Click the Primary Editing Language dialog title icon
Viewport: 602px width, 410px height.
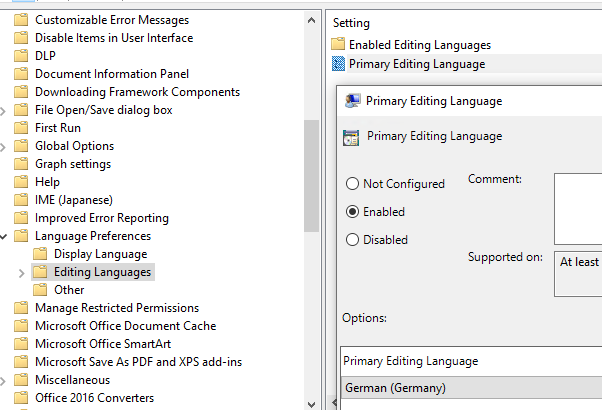click(x=352, y=101)
